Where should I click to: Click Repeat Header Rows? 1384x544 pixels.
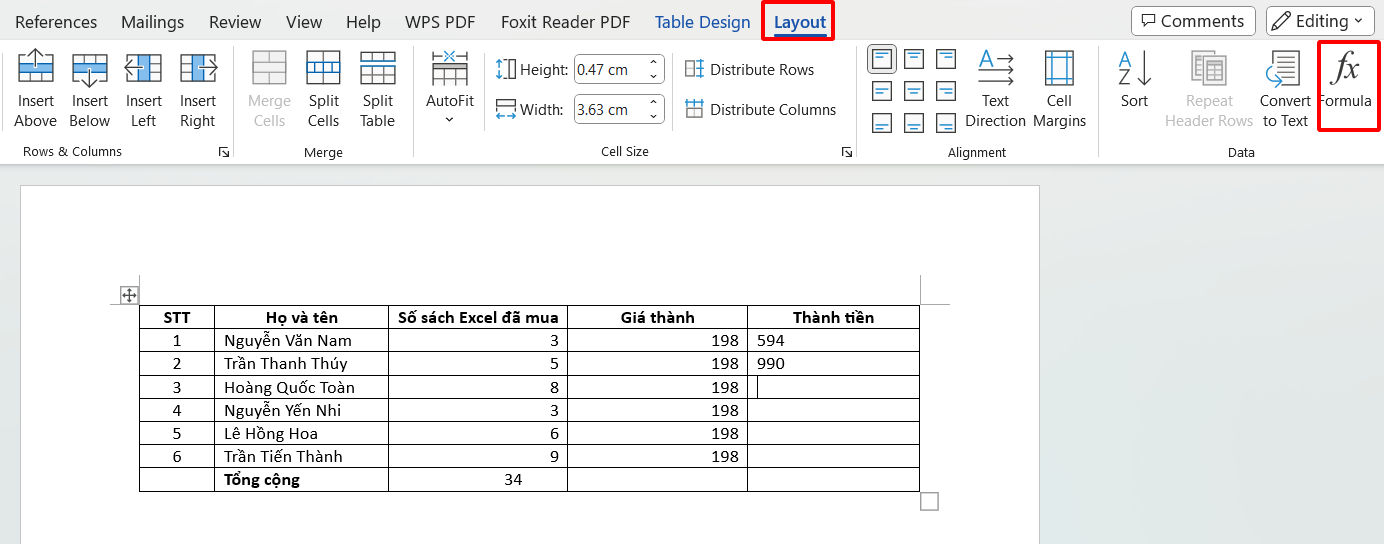(1209, 90)
